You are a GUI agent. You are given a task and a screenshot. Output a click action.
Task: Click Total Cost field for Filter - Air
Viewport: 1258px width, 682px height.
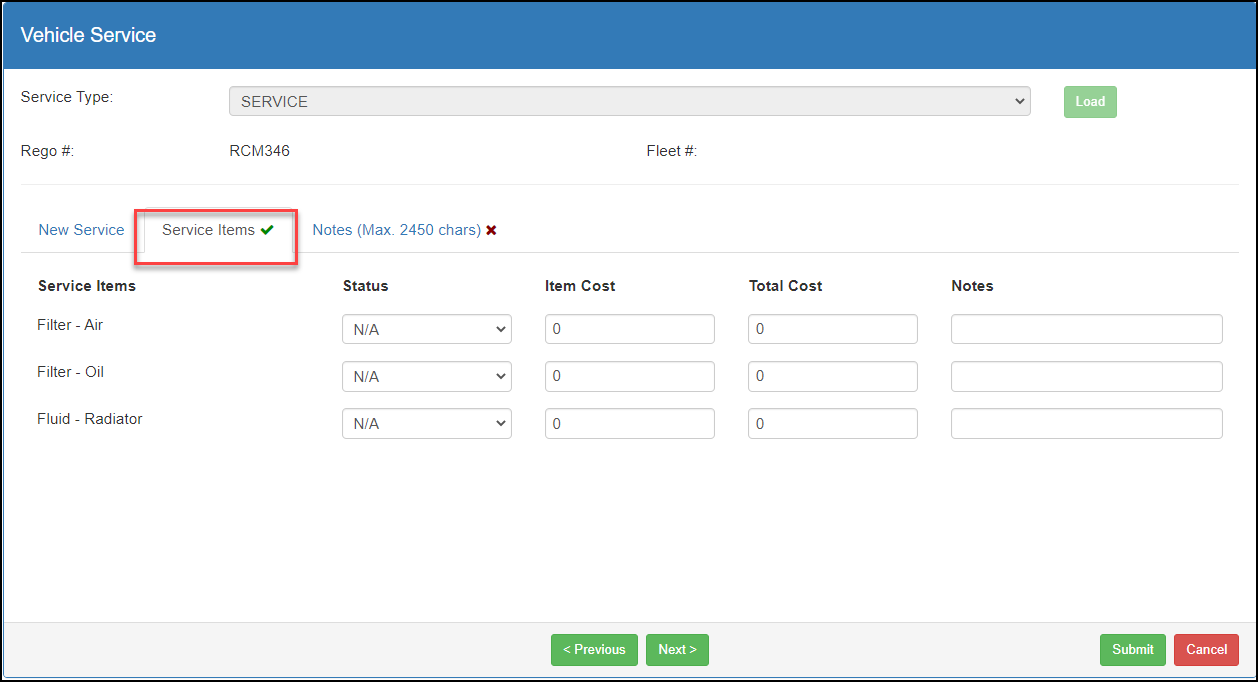pyautogui.click(x=833, y=329)
